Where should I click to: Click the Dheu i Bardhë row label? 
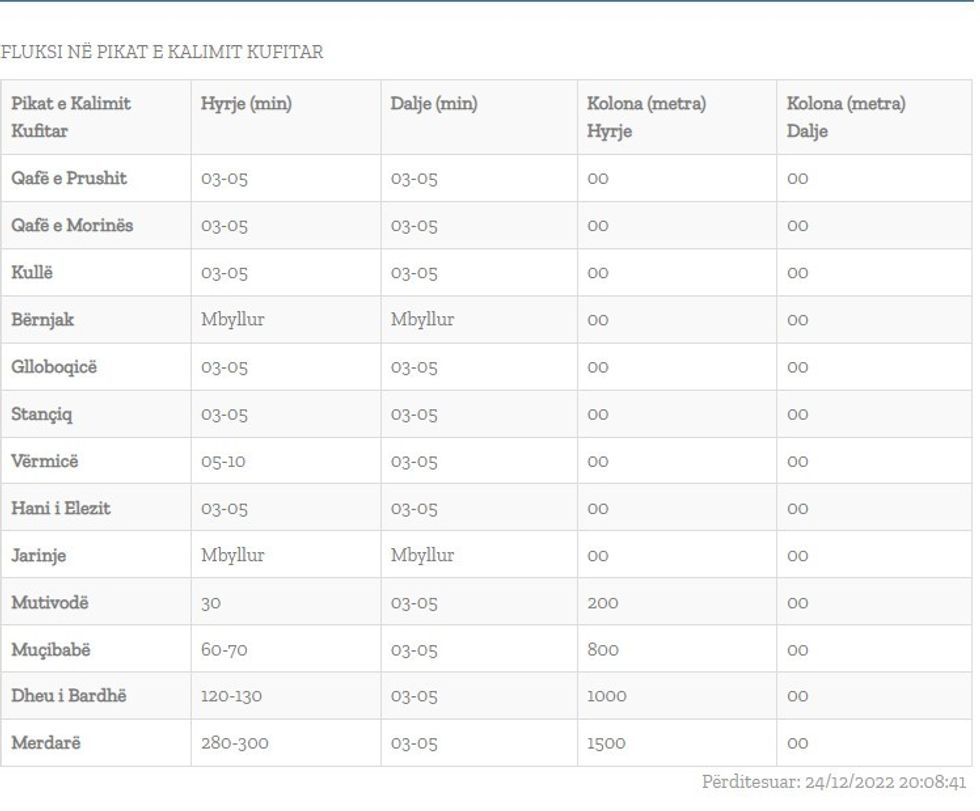[69, 696]
